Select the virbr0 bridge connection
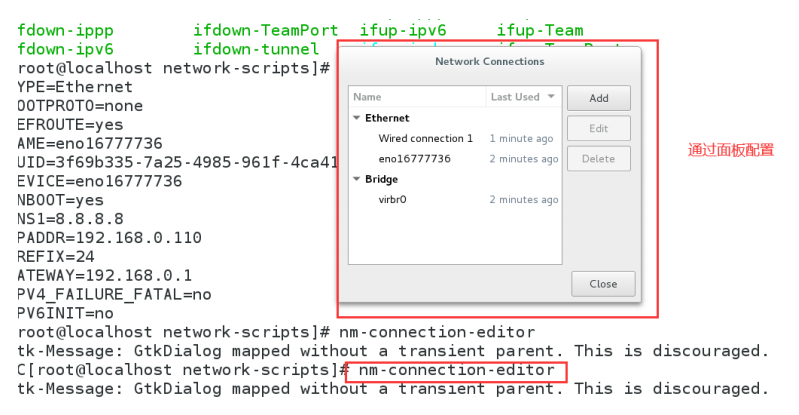The image size is (799, 415). tap(392, 200)
